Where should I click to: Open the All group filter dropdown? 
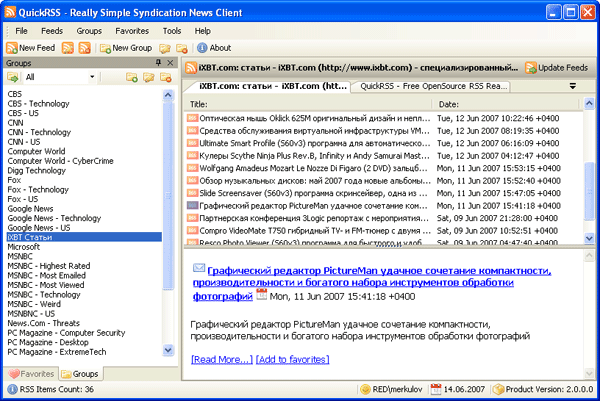click(92, 77)
